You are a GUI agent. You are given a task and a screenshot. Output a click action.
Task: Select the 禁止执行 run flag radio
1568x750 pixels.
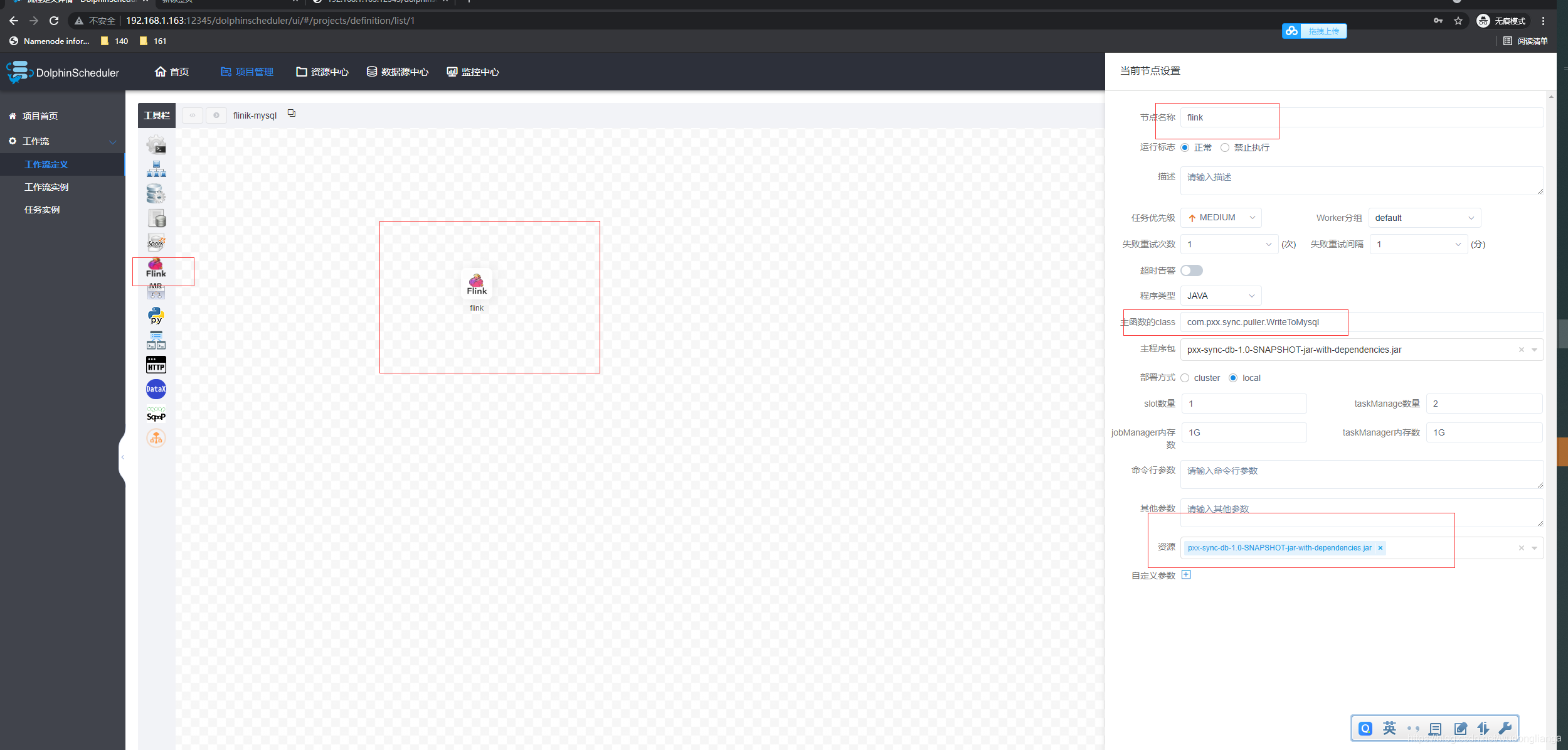(x=1225, y=147)
